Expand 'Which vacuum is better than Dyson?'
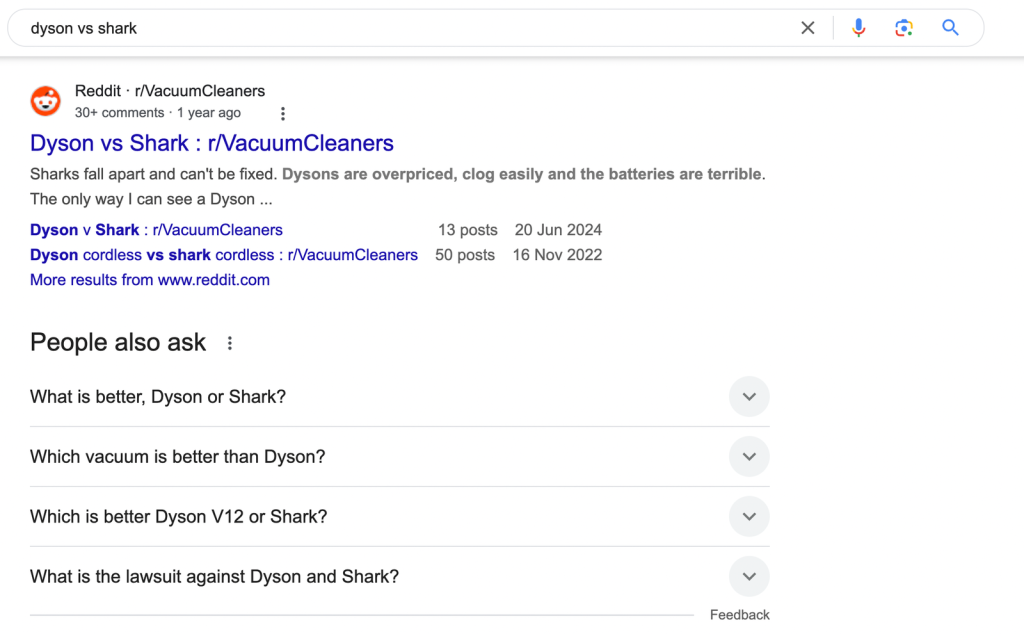The image size is (1024, 634). [x=749, y=457]
